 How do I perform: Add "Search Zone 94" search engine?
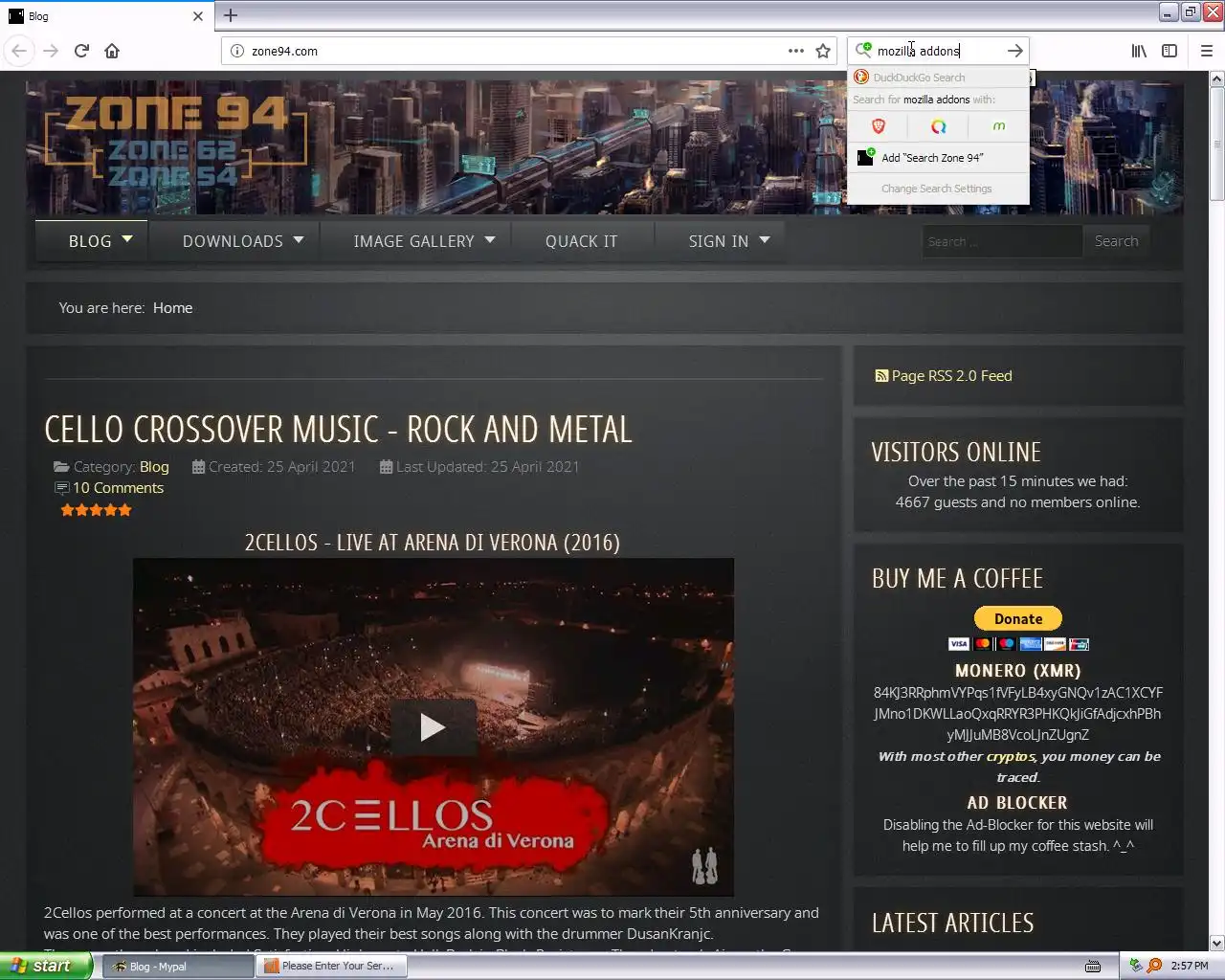tap(938, 158)
